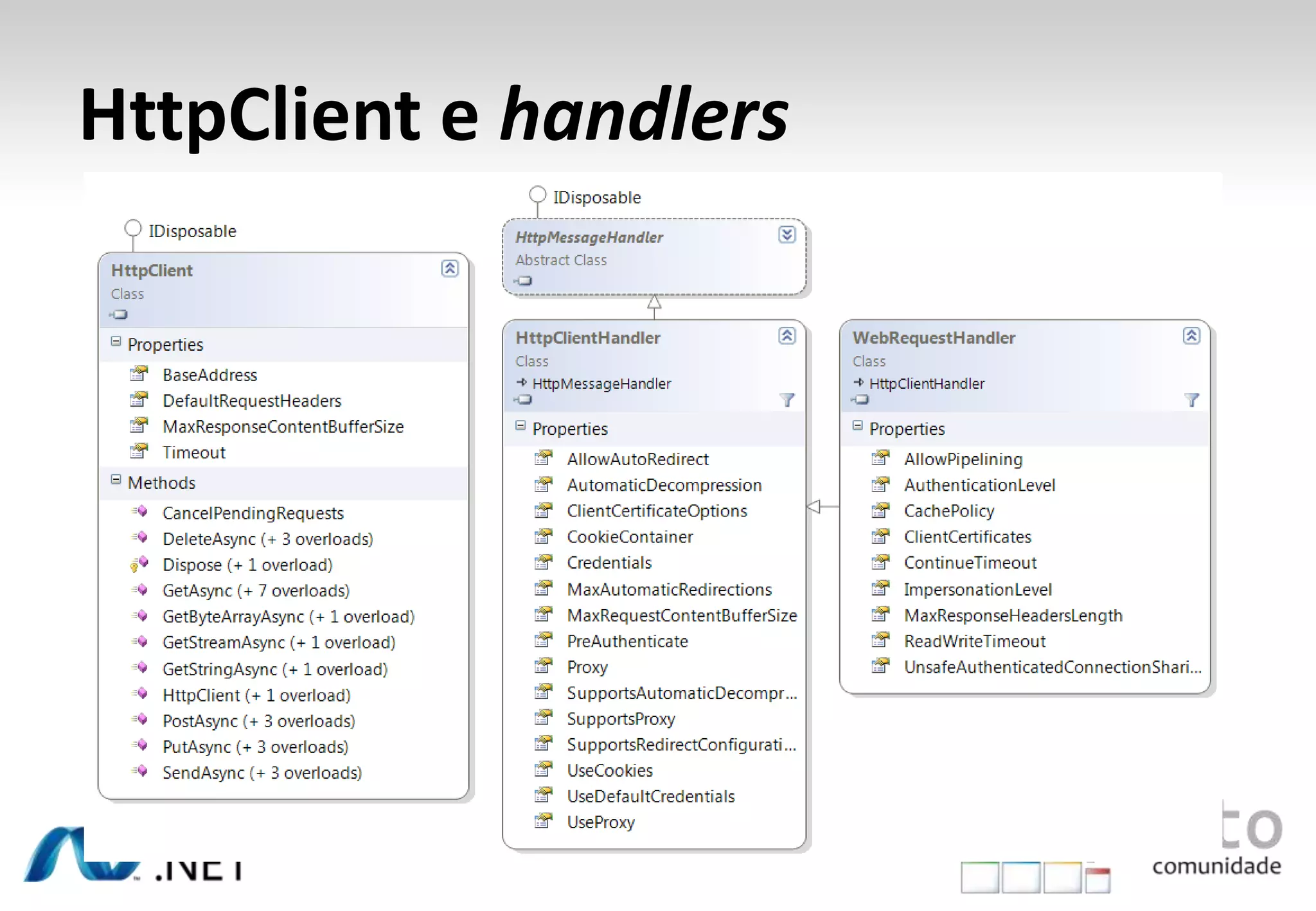Collapse the WebRequestHandler class chevron
The height and width of the screenshot is (911, 1316).
pyautogui.click(x=1191, y=336)
